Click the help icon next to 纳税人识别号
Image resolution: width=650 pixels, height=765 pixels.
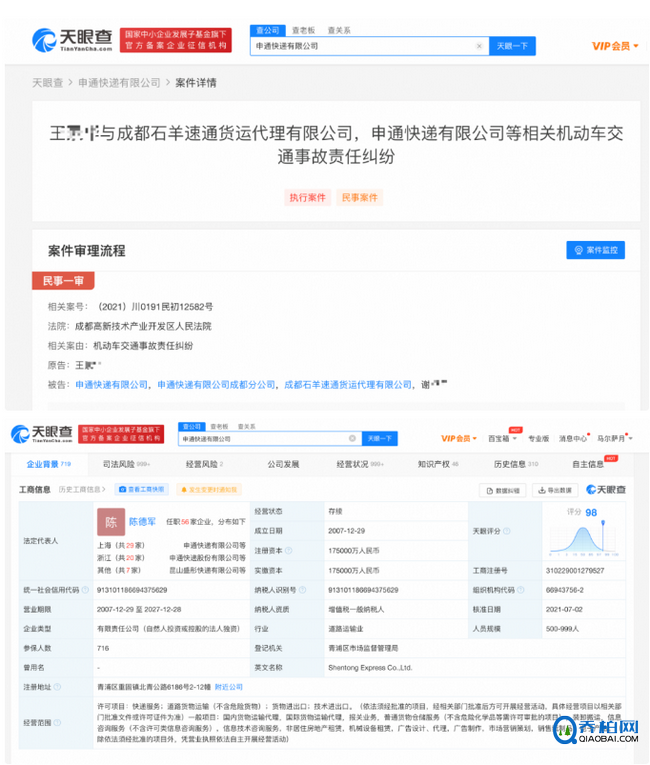[x=303, y=590]
